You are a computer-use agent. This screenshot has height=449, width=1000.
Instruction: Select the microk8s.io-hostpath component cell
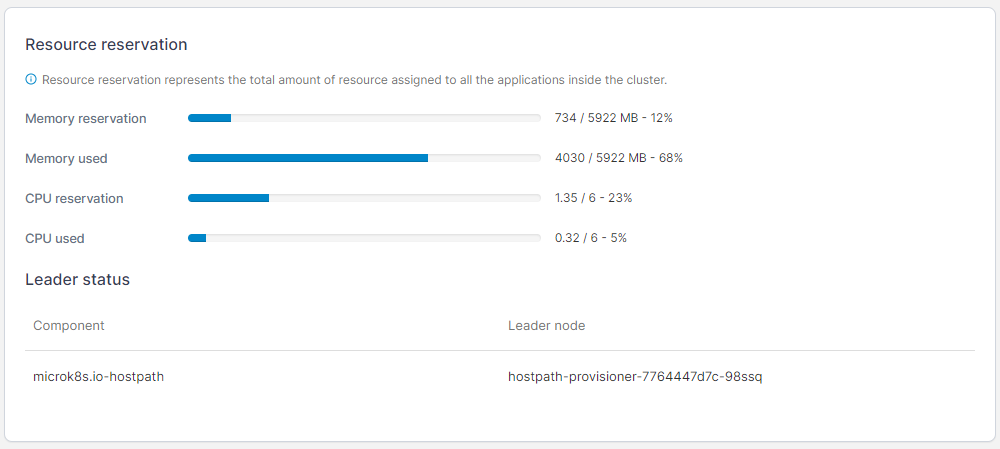click(x=98, y=376)
